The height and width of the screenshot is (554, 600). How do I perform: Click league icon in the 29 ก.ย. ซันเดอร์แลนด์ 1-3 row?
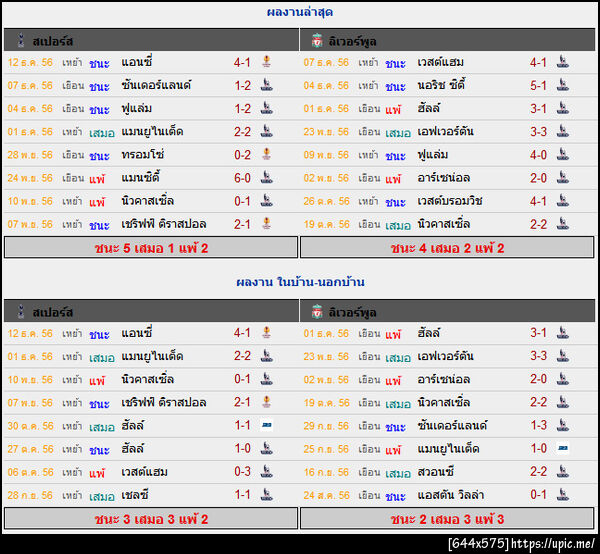pyautogui.click(x=562, y=425)
